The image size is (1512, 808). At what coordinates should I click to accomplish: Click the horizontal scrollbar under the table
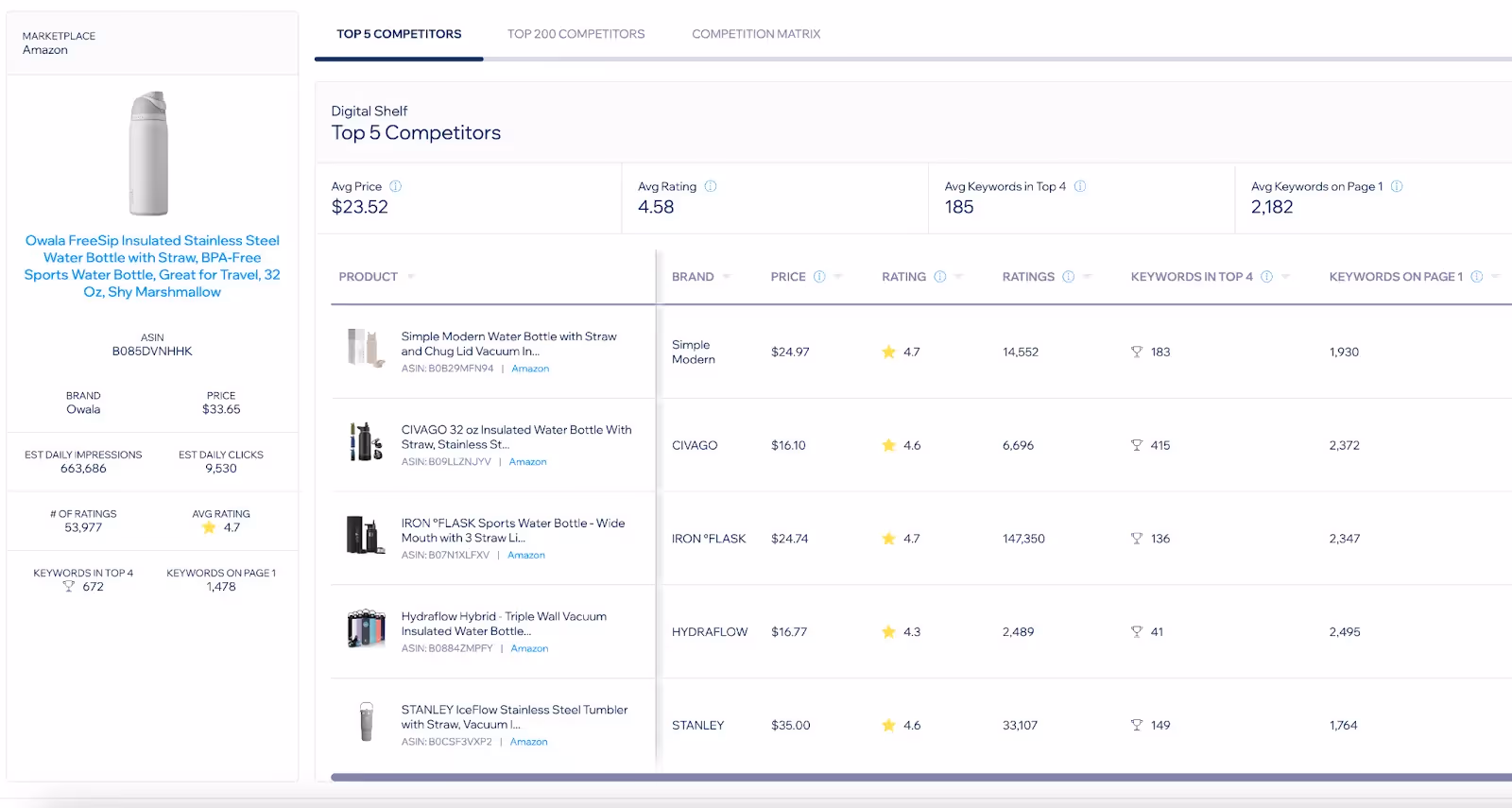pyautogui.click(x=921, y=778)
